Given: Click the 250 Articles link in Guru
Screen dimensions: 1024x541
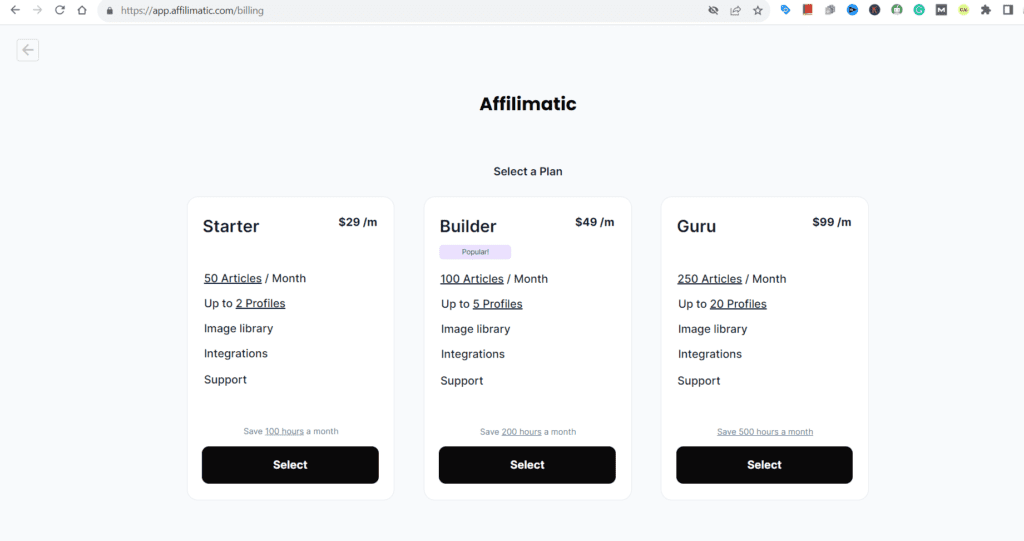Looking at the screenshot, I should pos(710,279).
